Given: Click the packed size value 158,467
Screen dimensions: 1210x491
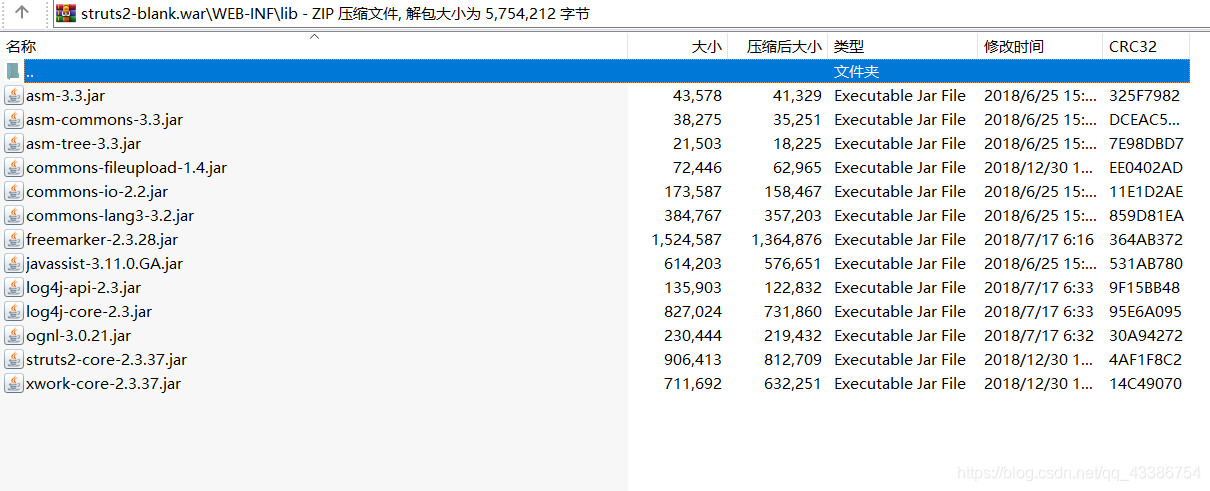Looking at the screenshot, I should coord(793,192).
